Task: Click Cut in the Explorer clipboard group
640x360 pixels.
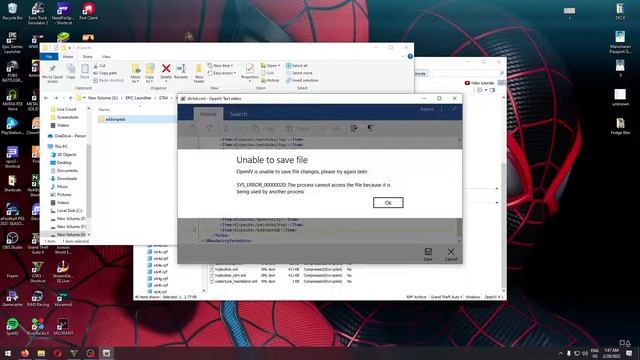Action: tap(100, 66)
